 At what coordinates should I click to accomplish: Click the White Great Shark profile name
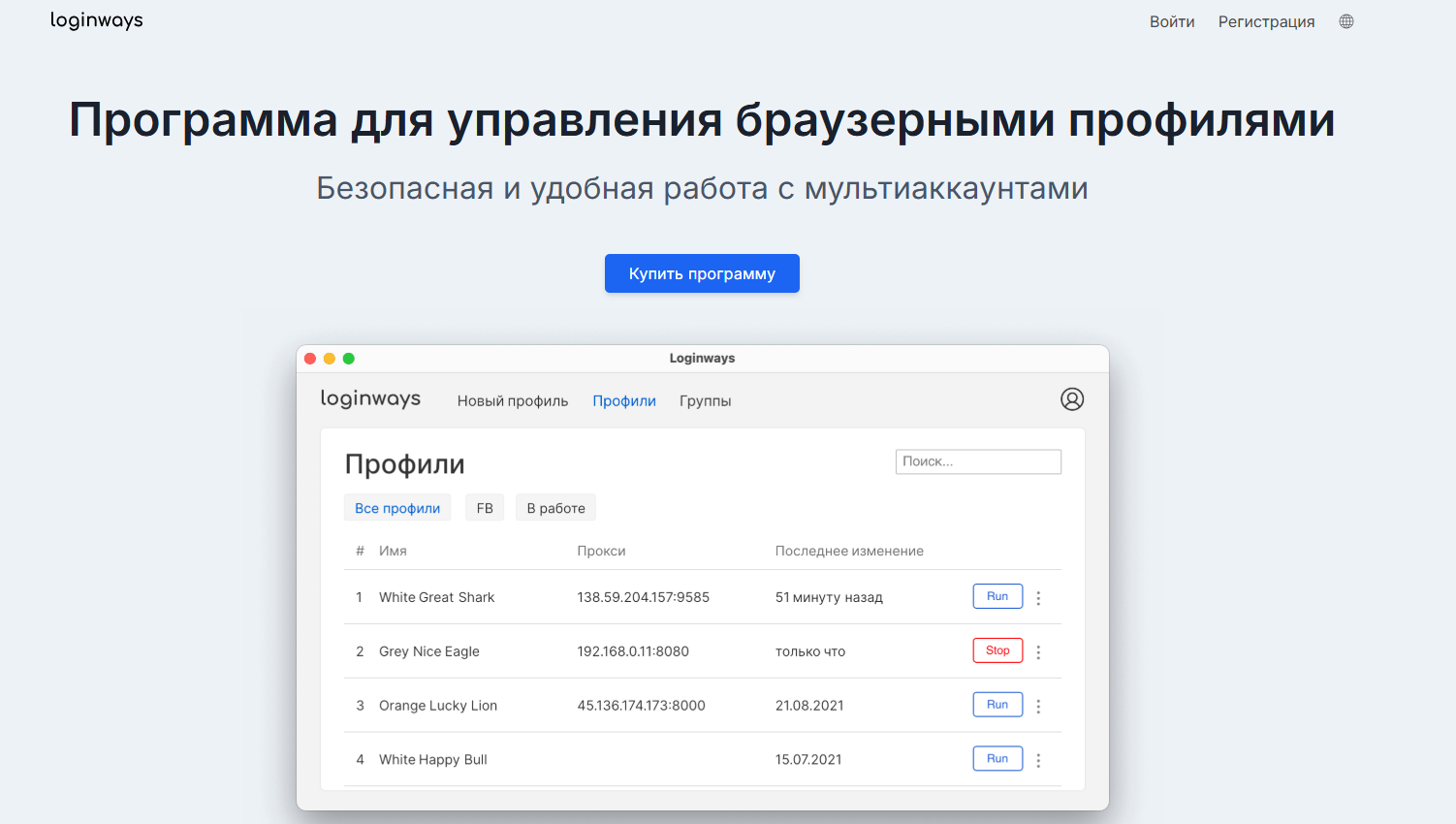coord(436,597)
